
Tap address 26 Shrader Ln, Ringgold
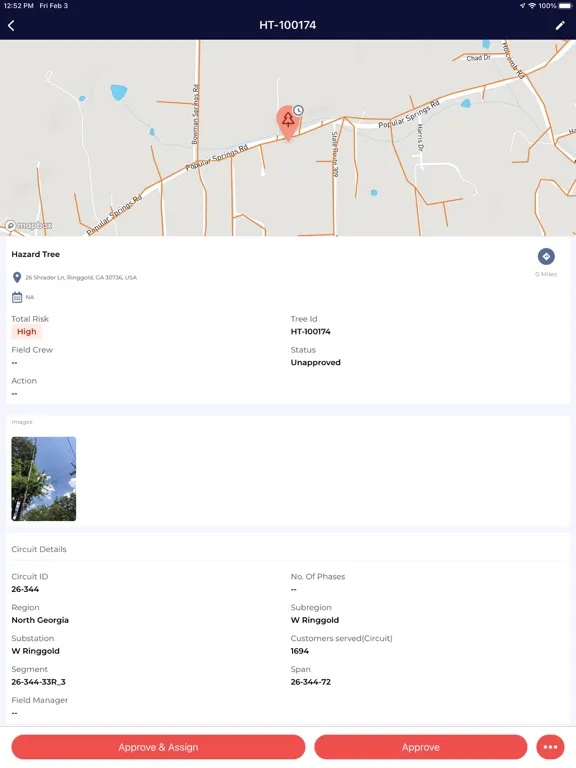tap(81, 278)
